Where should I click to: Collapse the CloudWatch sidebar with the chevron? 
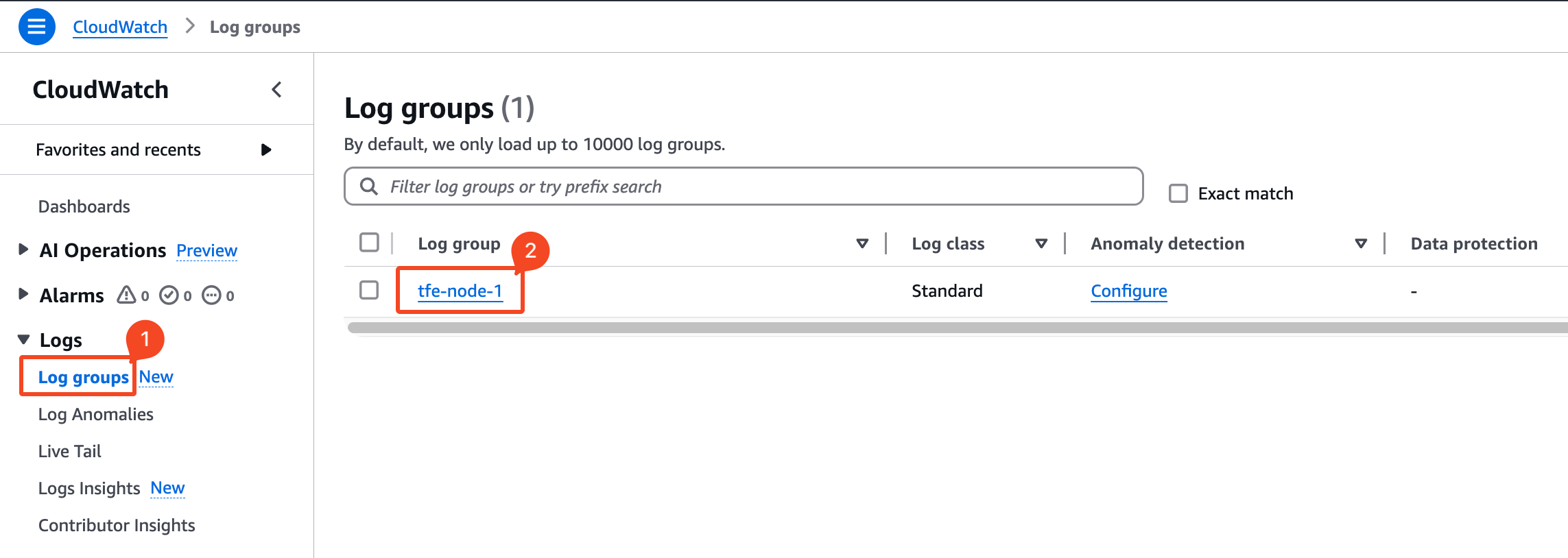point(276,90)
